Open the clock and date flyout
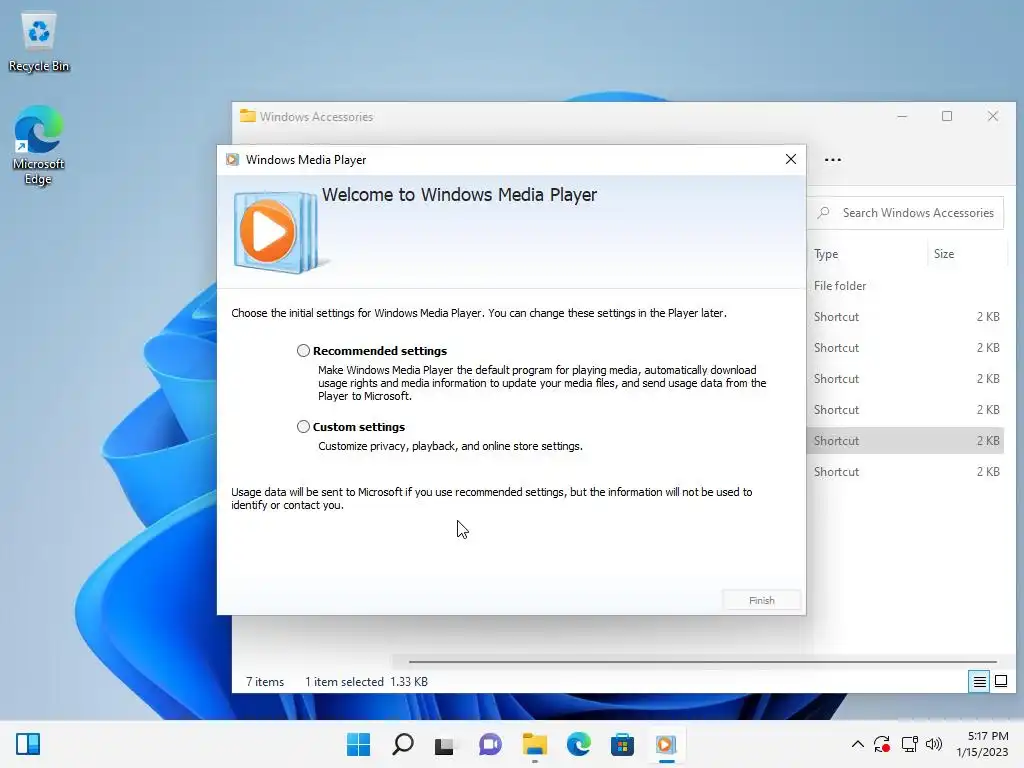The height and width of the screenshot is (768, 1024). [x=982, y=744]
